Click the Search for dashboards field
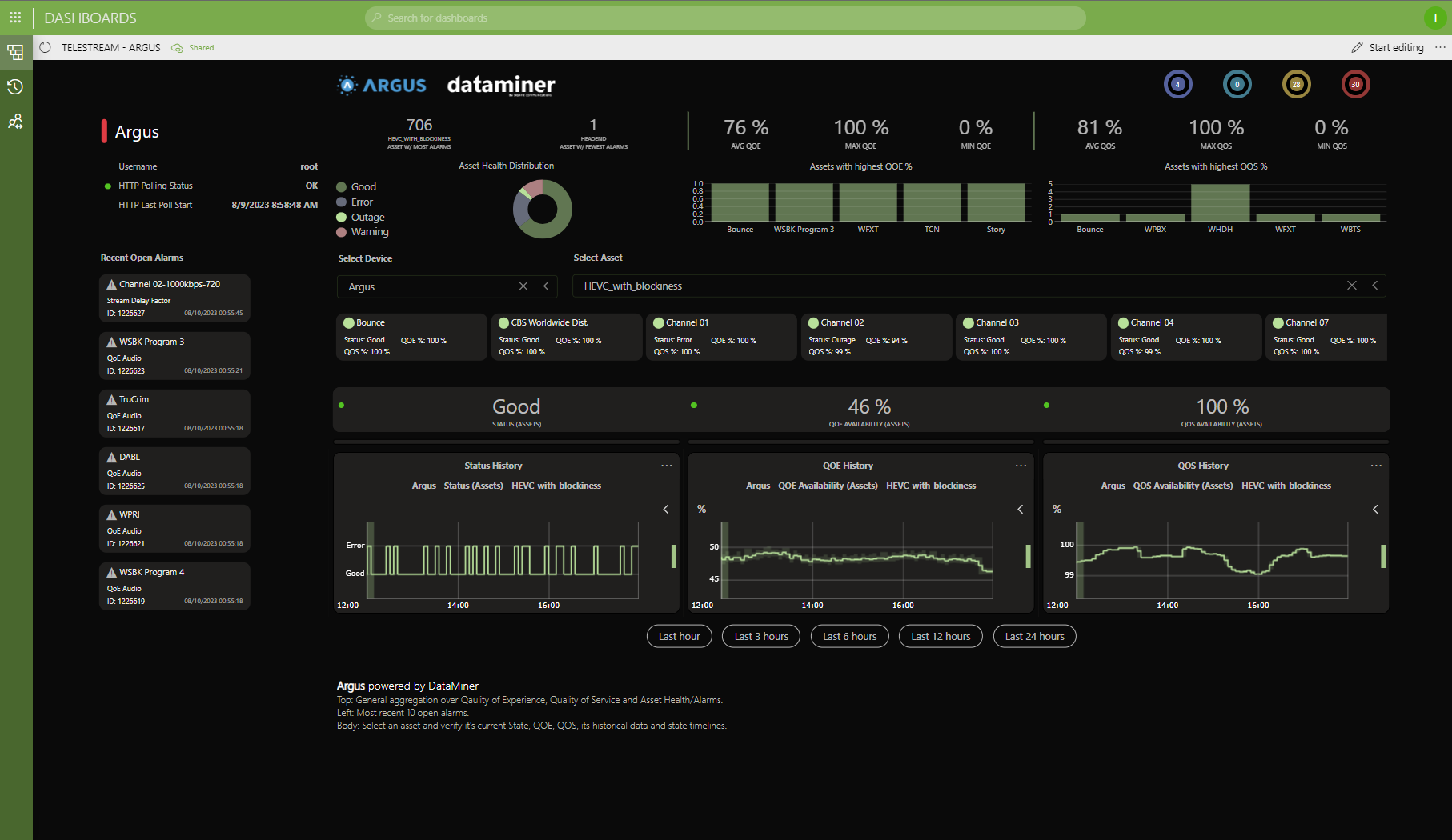 (725, 18)
